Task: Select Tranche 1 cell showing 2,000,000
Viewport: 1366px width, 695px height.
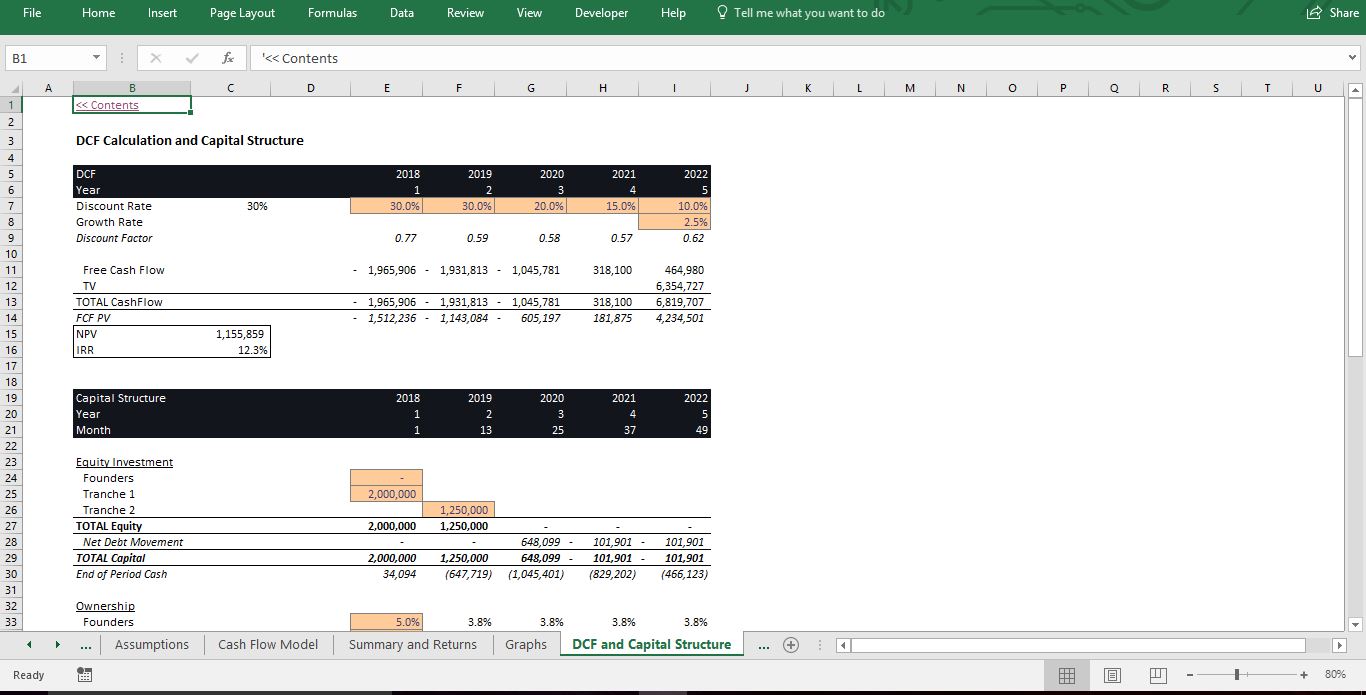Action: pos(386,494)
